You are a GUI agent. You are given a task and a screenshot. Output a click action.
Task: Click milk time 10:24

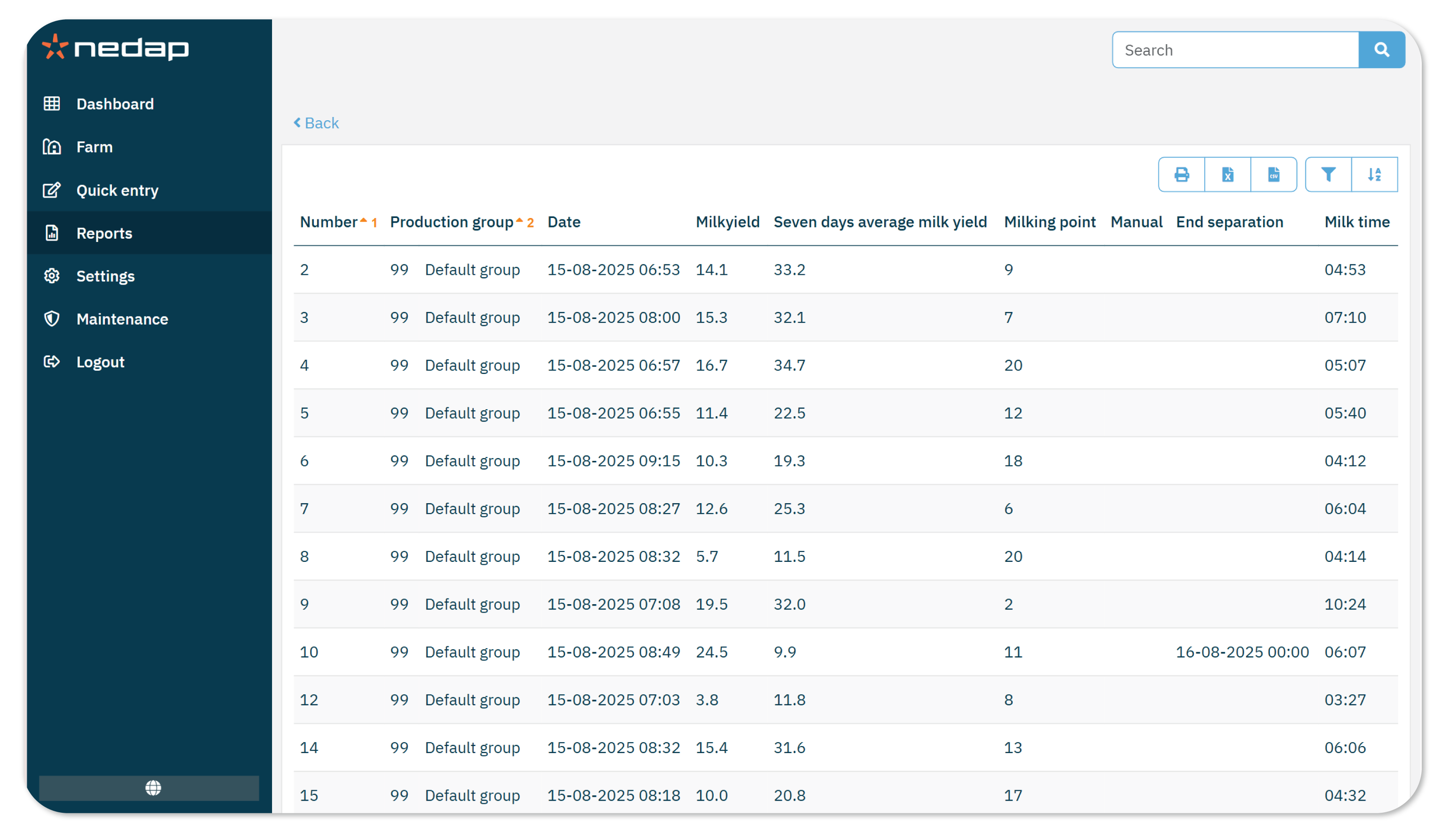(1345, 604)
